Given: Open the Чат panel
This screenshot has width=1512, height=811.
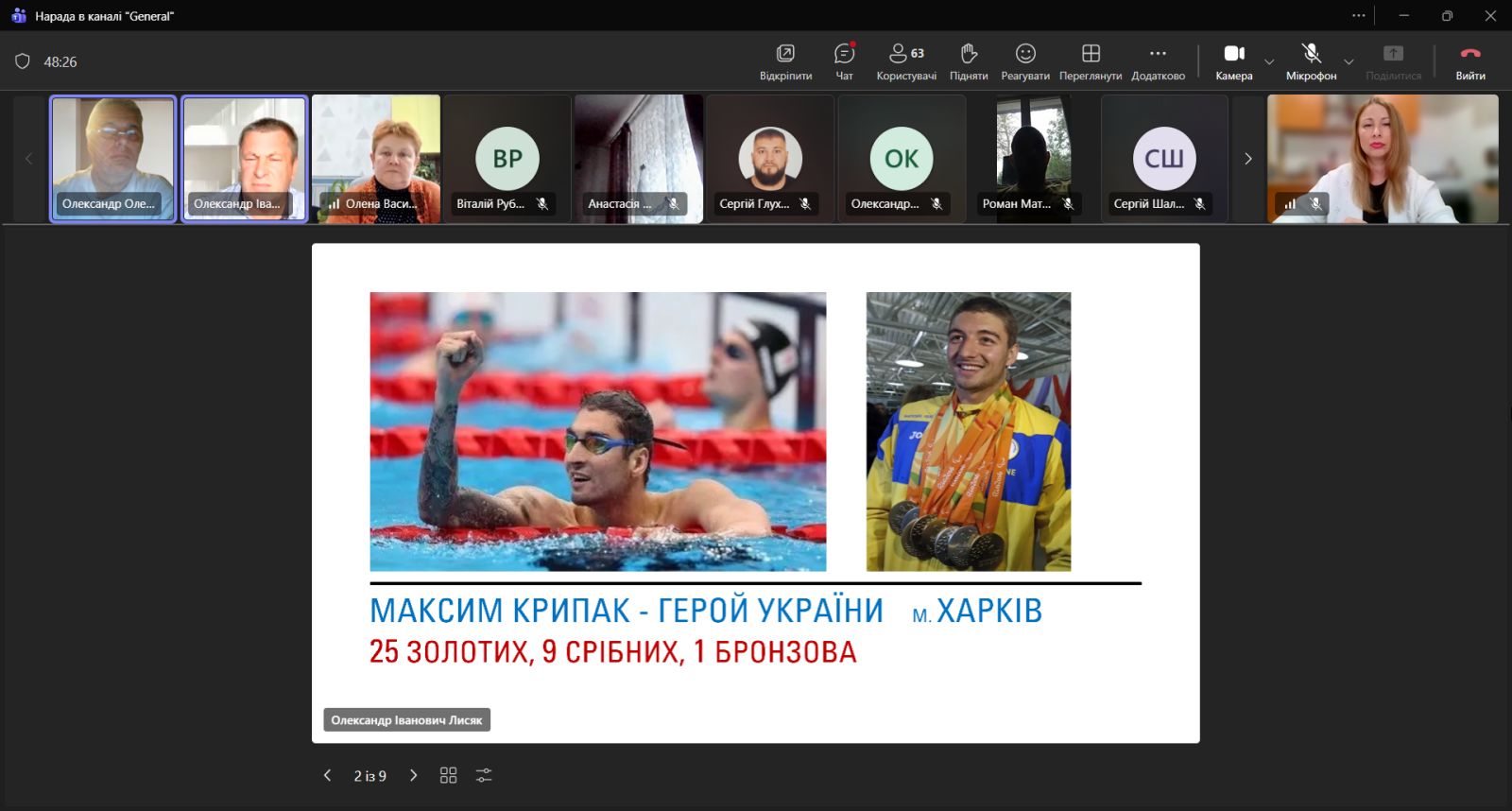Looking at the screenshot, I should 844,61.
